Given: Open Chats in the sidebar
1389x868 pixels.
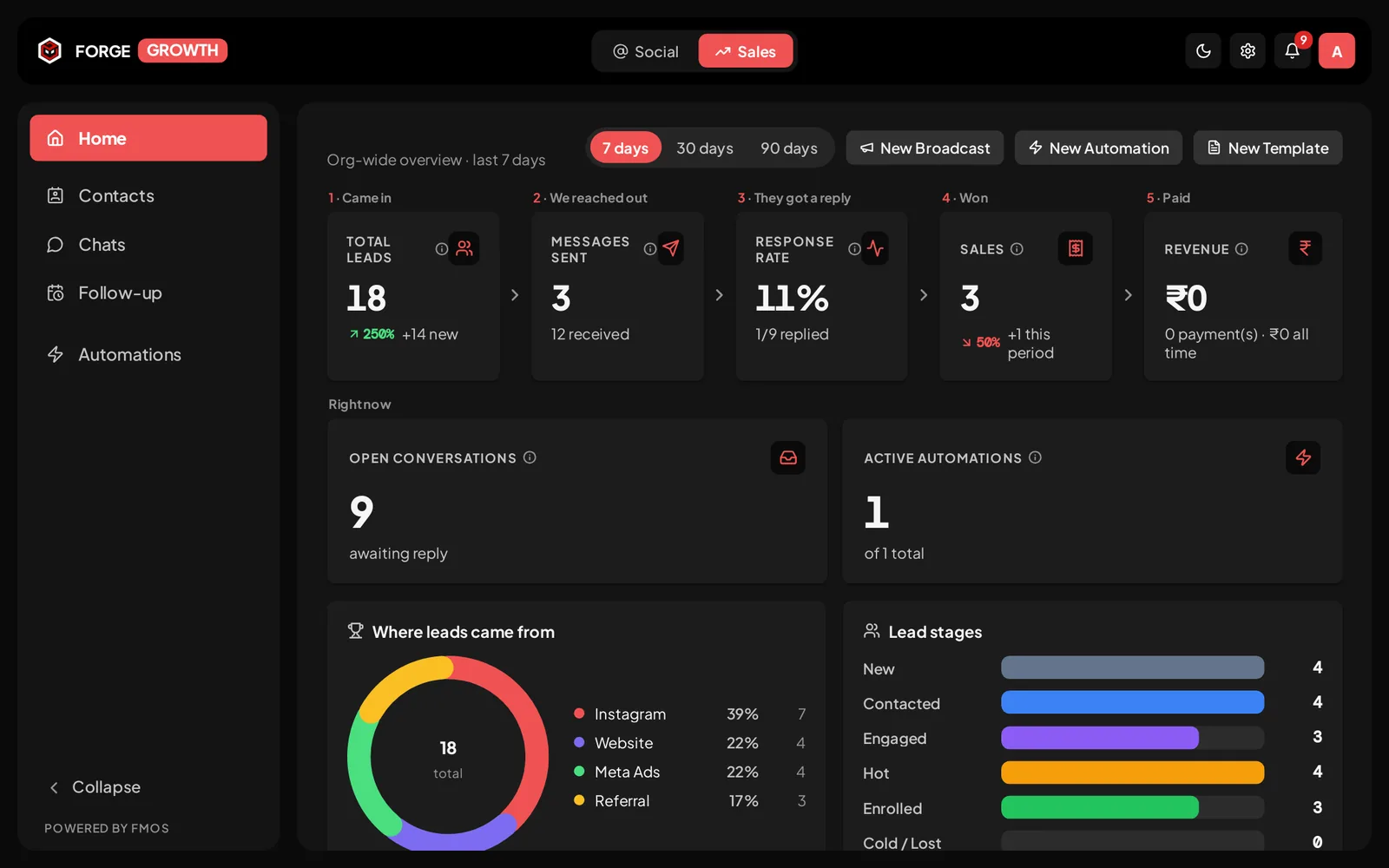Looking at the screenshot, I should pos(148,244).
